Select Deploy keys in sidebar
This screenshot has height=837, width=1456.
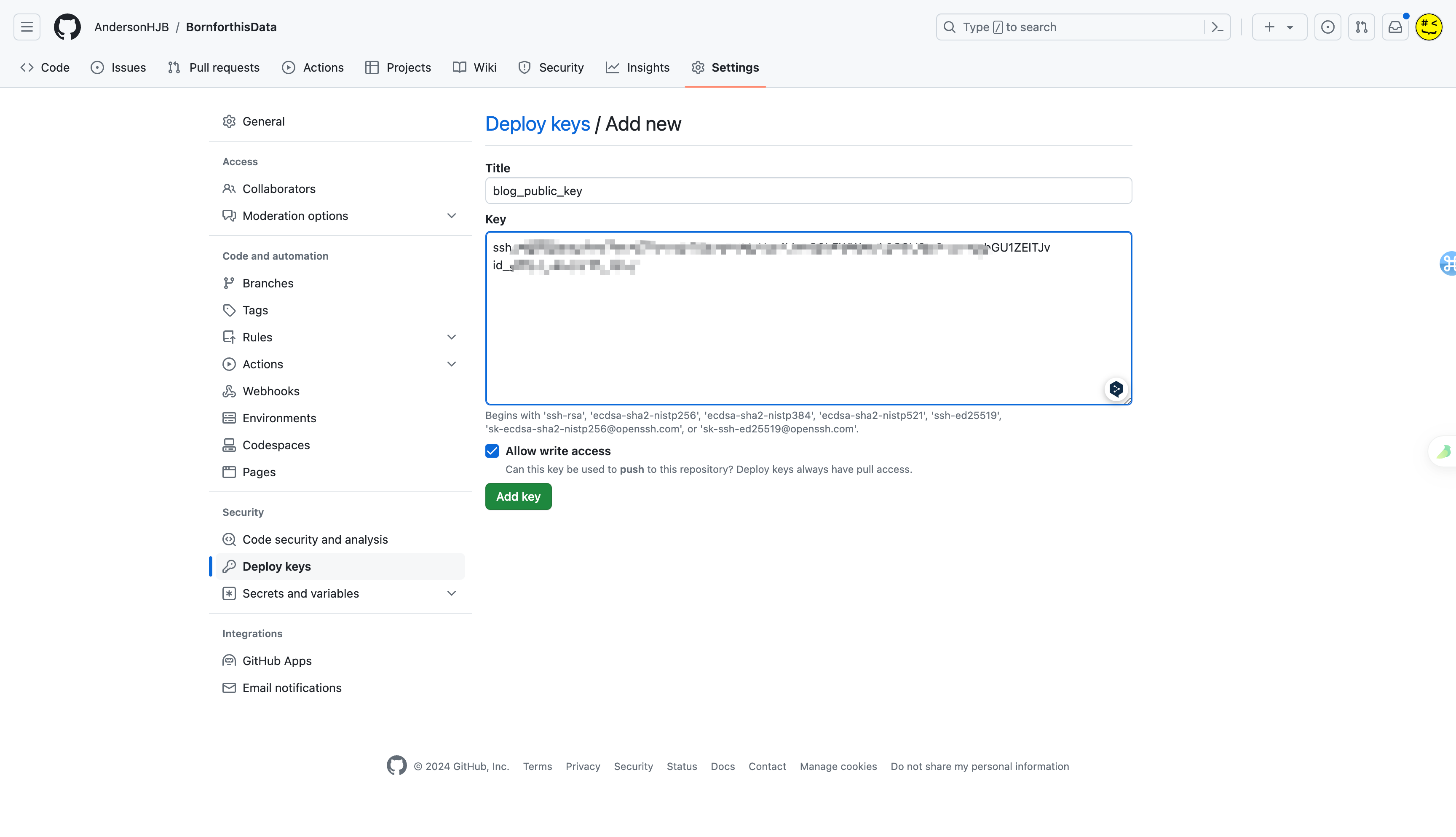341,566
